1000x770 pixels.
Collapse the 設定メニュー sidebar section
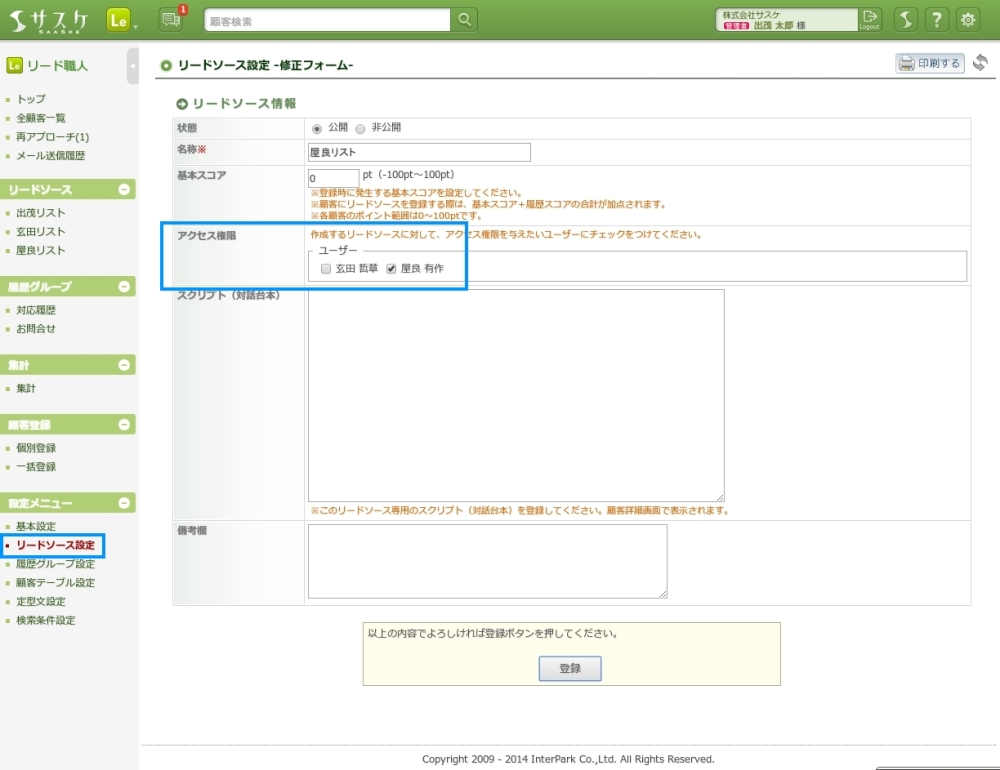tap(124, 502)
